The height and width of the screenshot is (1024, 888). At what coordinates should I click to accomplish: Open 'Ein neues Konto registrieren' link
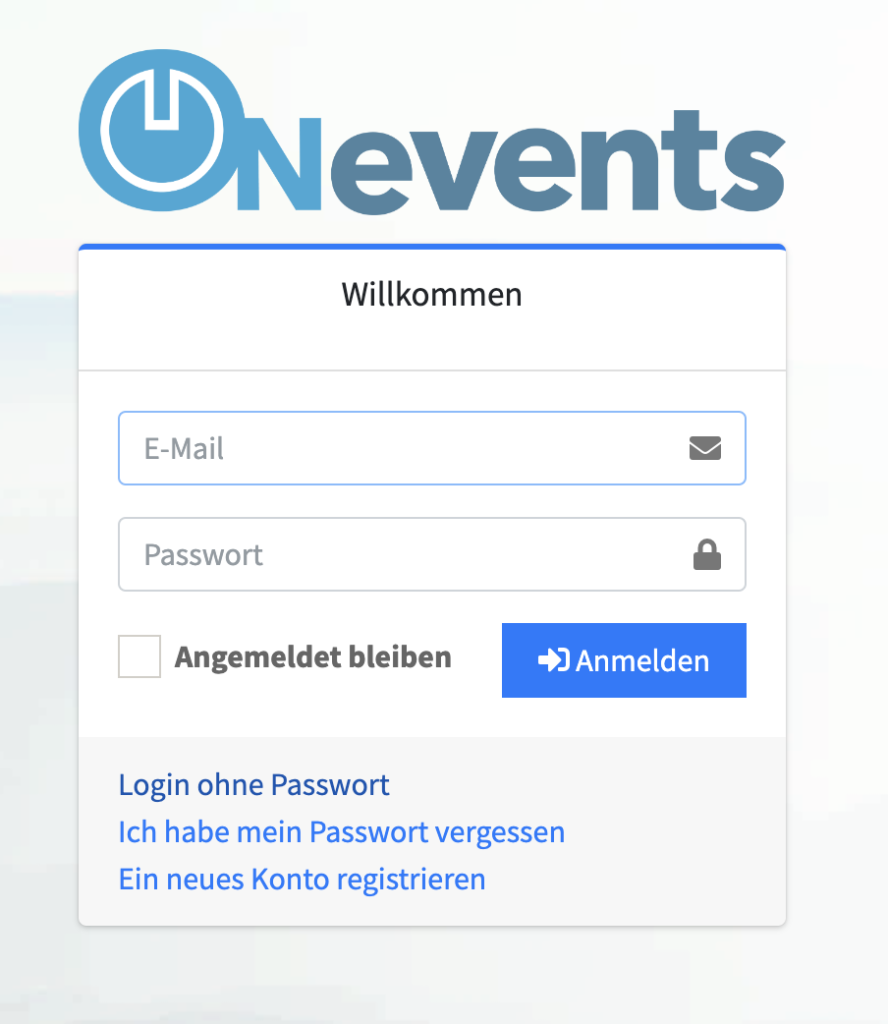click(302, 880)
